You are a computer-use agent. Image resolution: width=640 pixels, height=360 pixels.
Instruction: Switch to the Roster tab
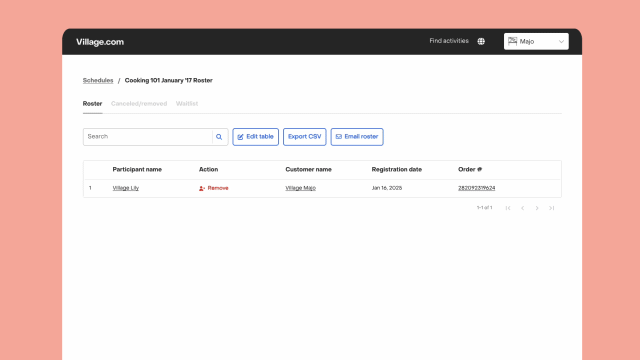pos(92,104)
